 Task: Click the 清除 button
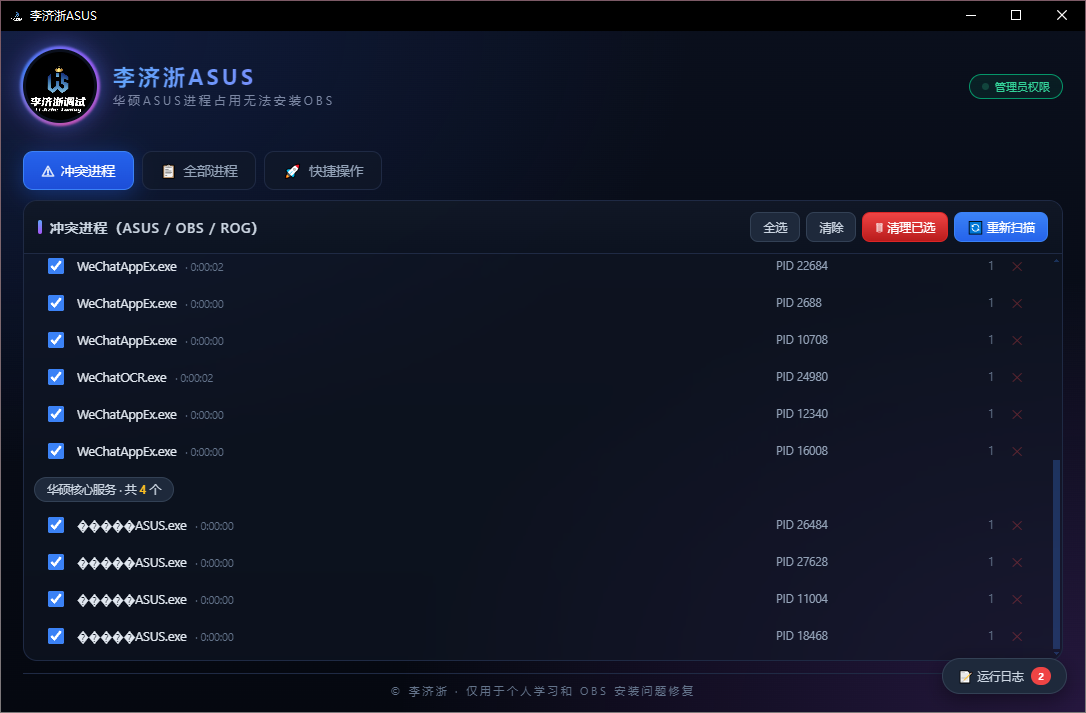[x=831, y=227]
